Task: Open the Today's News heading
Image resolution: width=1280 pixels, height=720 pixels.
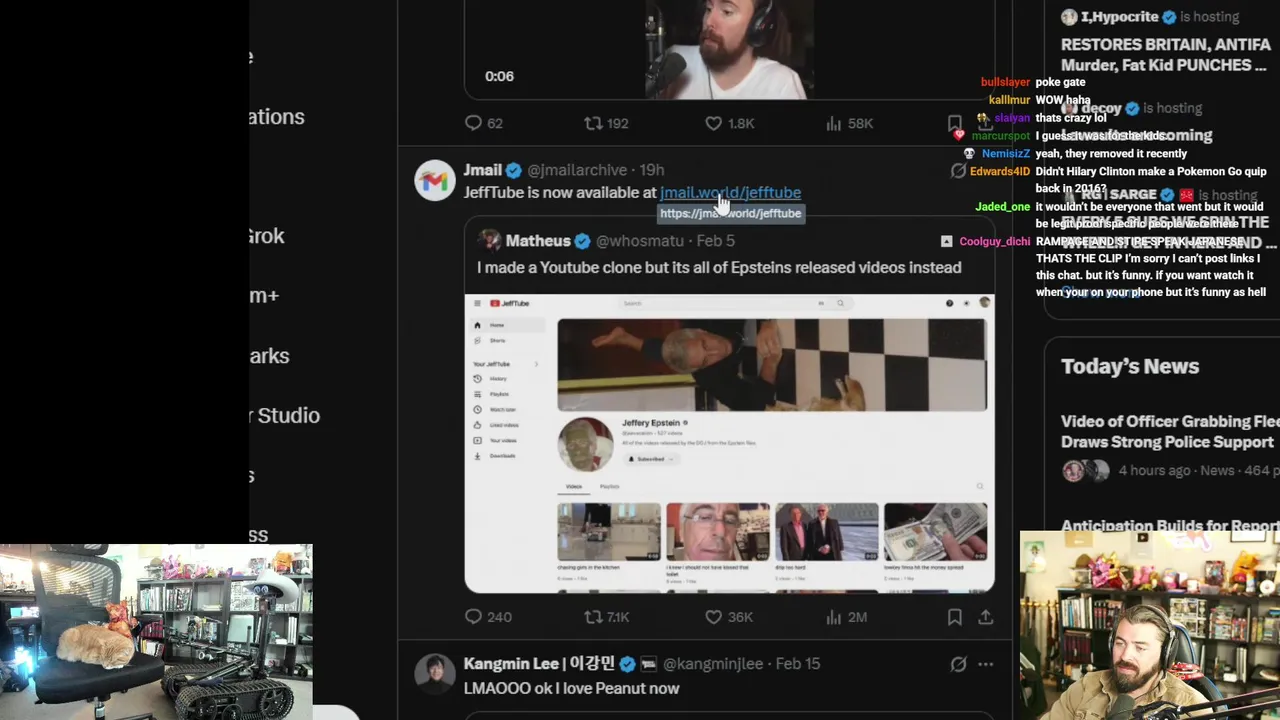Action: pyautogui.click(x=1130, y=366)
